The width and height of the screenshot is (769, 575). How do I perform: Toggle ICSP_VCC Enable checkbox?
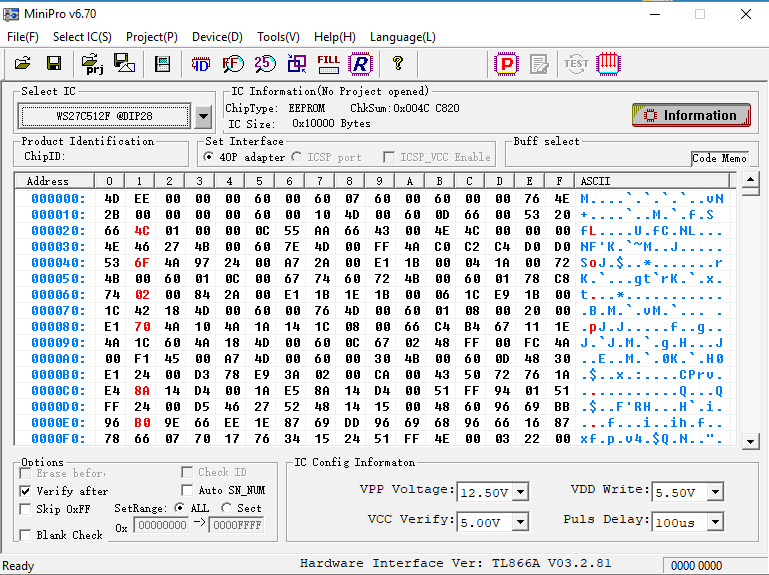tap(388, 157)
